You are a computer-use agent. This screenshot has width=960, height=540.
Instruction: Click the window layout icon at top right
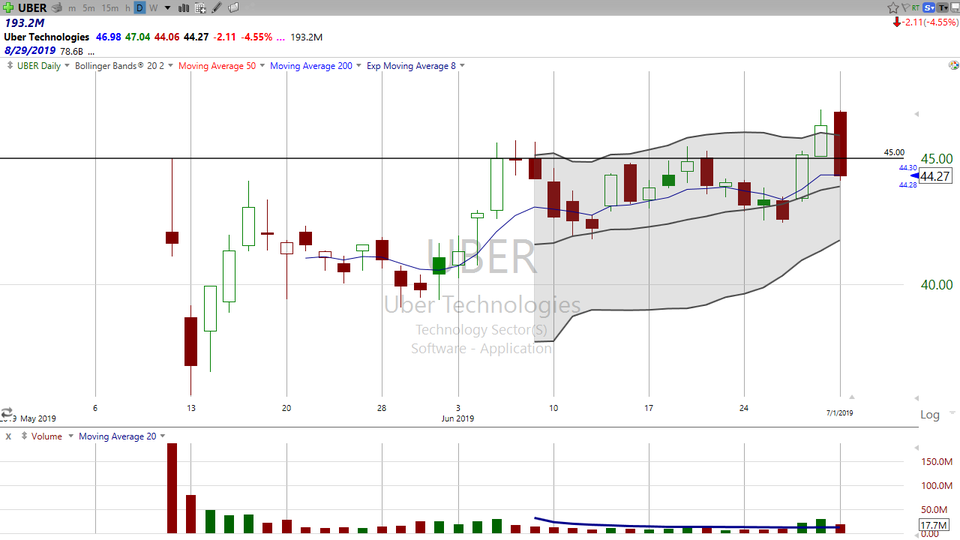pos(954,8)
